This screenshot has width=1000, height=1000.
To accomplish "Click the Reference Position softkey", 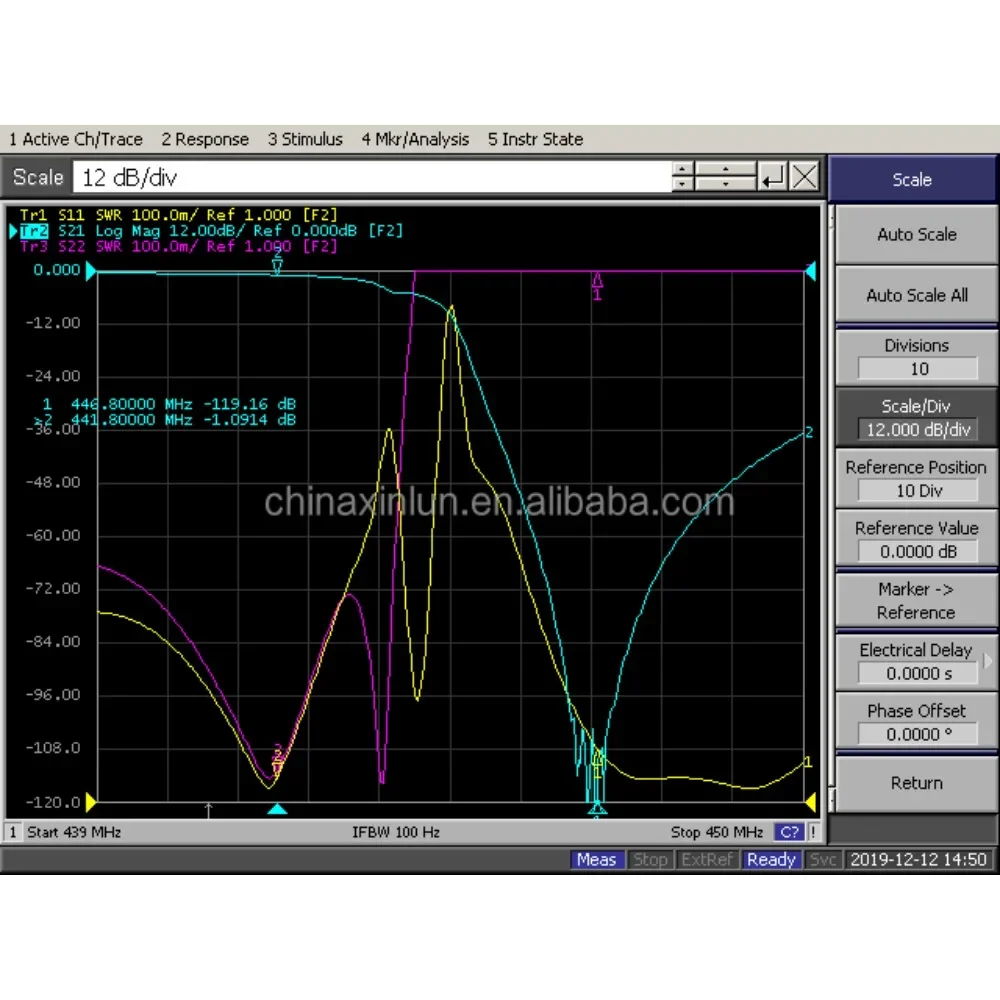I will pyautogui.click(x=916, y=478).
